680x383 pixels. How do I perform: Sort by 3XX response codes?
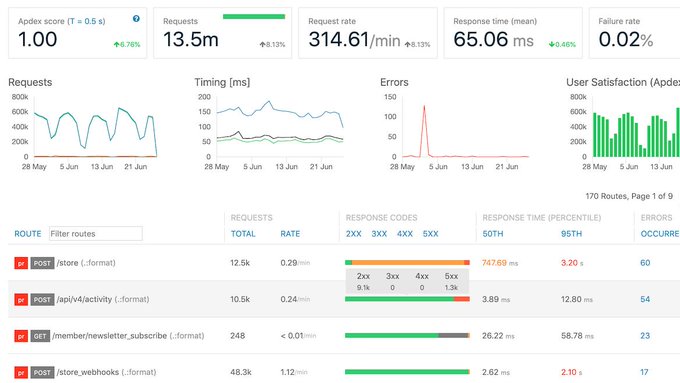click(379, 234)
